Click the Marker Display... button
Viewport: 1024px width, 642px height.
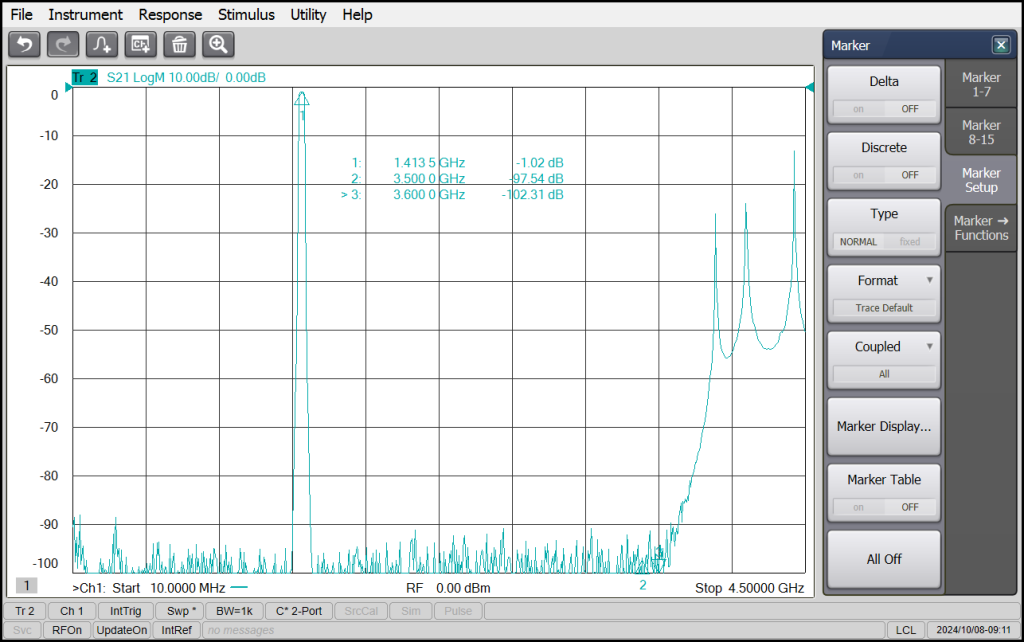pos(884,426)
